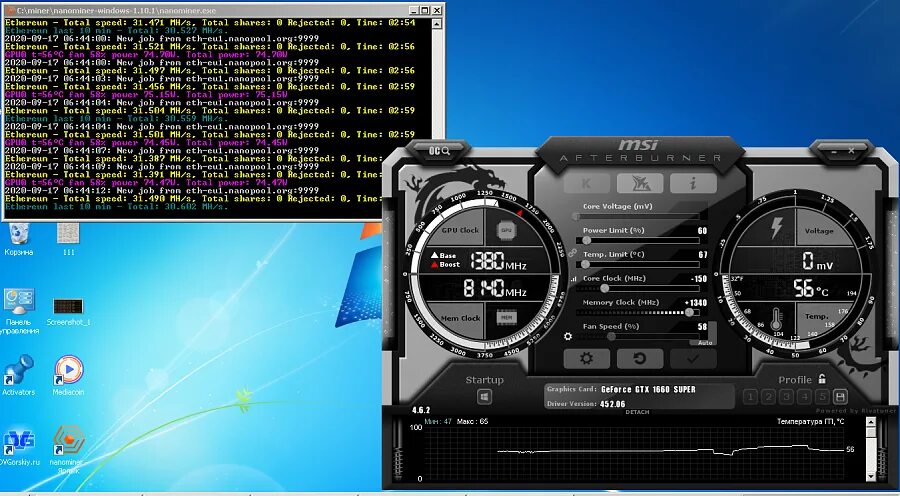Click the temperature graph title 'Температура ГП, °C'
This screenshot has height=496, width=900.
click(x=810, y=421)
